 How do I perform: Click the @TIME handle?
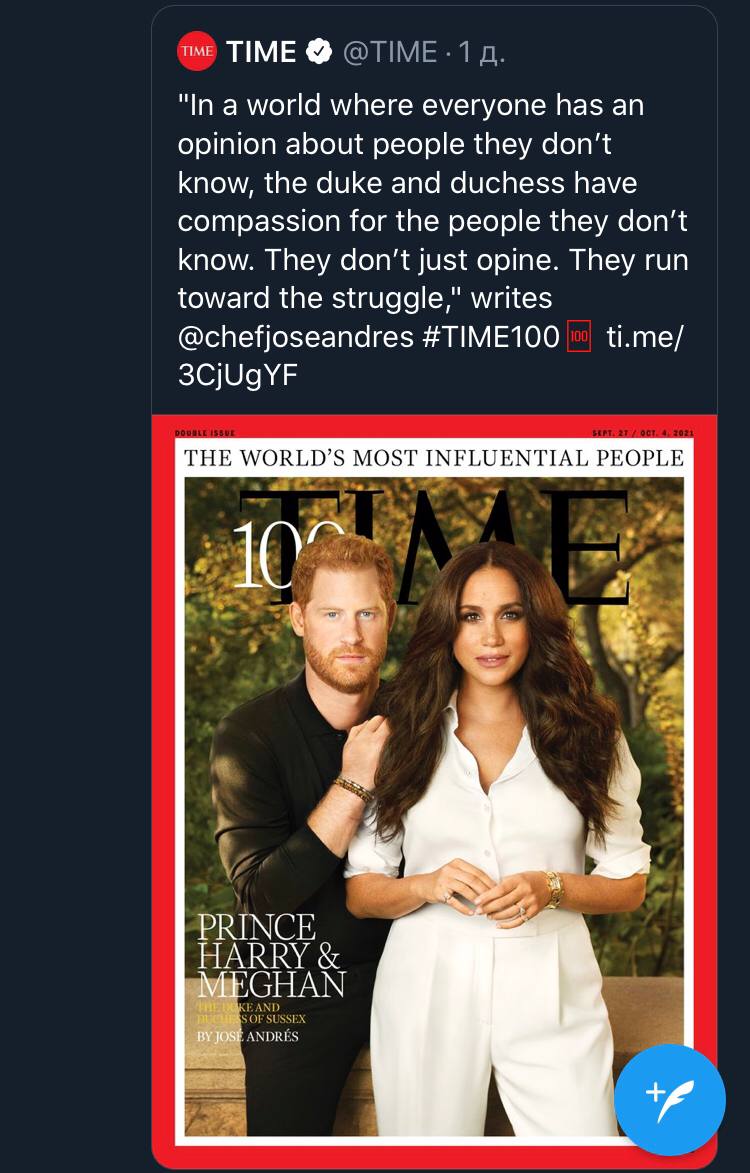[x=390, y=52]
